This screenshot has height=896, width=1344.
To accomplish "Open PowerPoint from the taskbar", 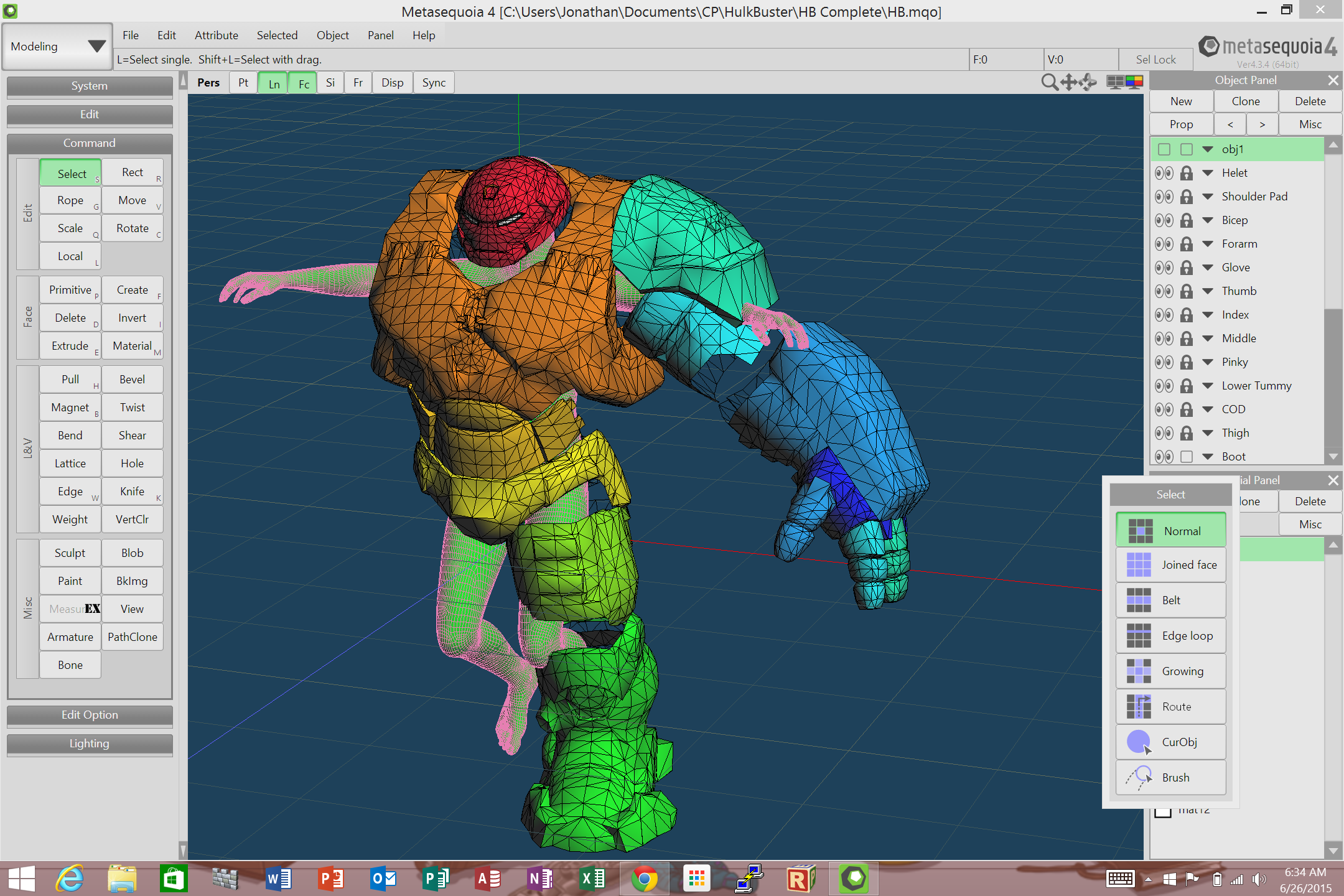I will pos(331,879).
